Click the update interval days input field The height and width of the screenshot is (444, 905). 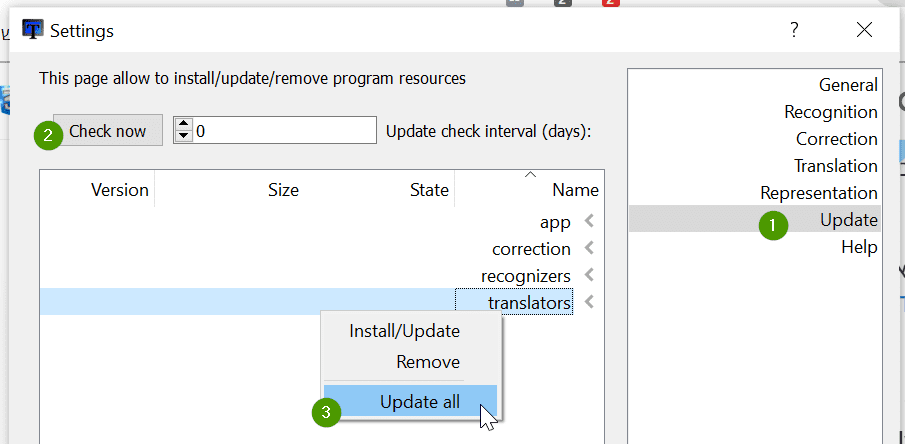click(285, 130)
